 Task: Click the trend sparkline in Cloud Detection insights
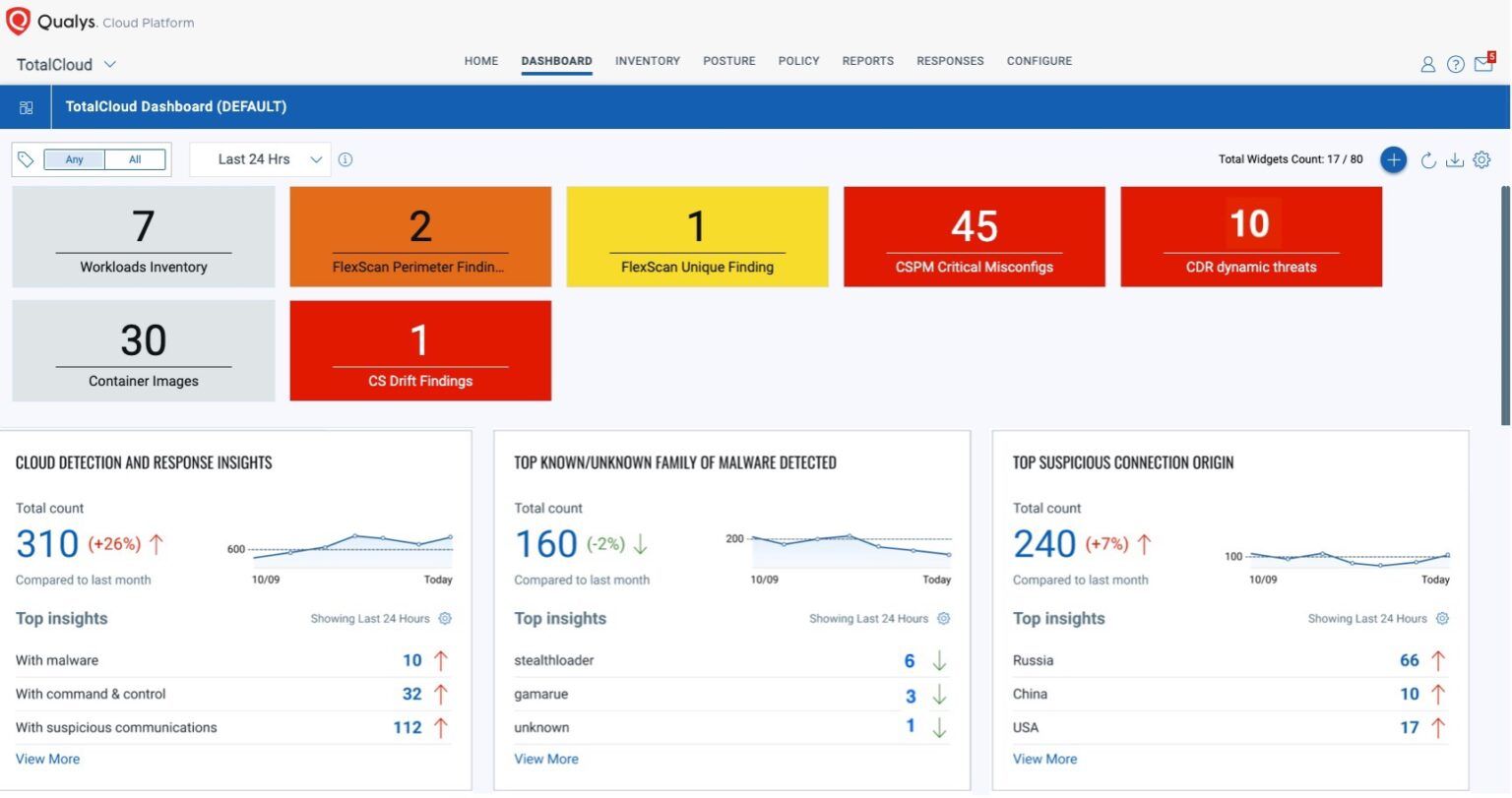coord(354,544)
